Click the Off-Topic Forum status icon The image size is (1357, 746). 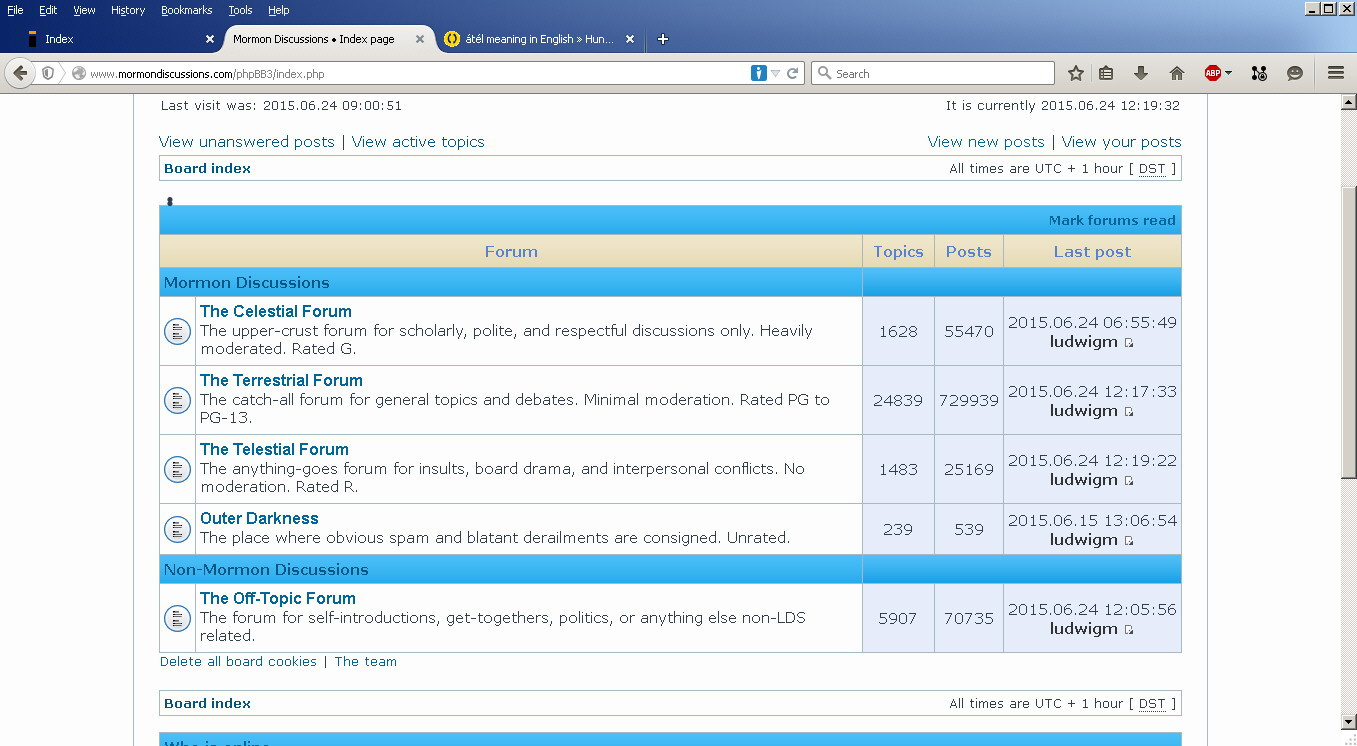point(177,618)
